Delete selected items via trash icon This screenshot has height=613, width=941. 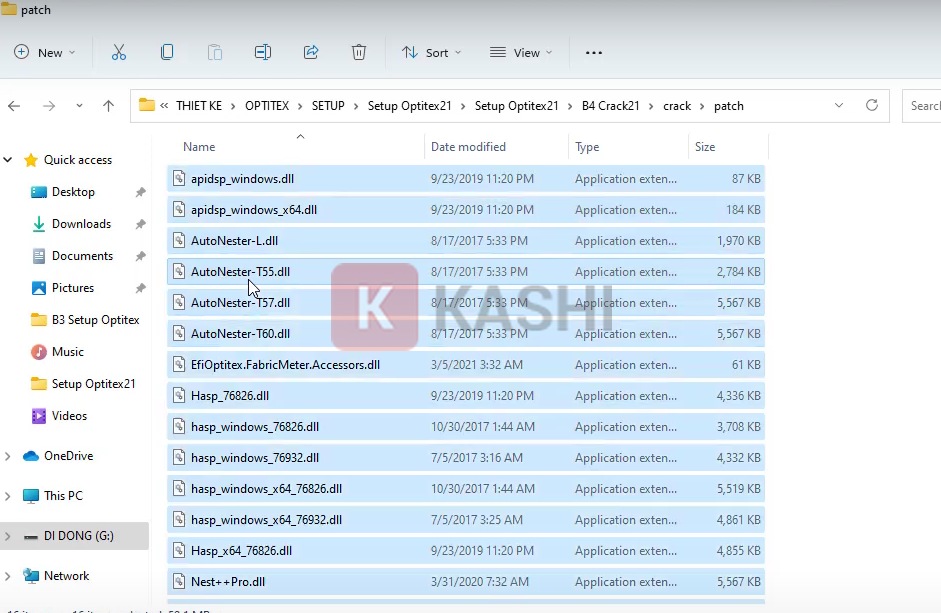pos(358,52)
